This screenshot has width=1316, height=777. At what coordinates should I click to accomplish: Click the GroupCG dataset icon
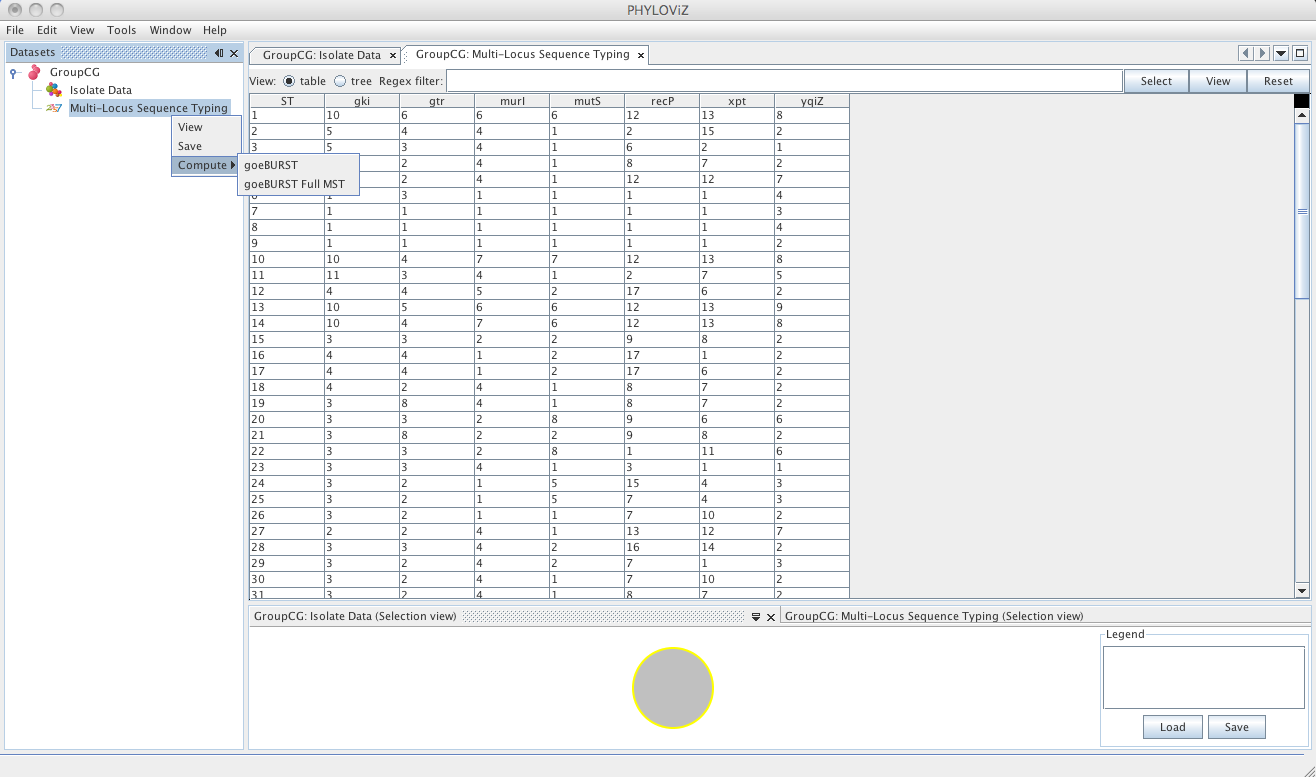(34, 72)
